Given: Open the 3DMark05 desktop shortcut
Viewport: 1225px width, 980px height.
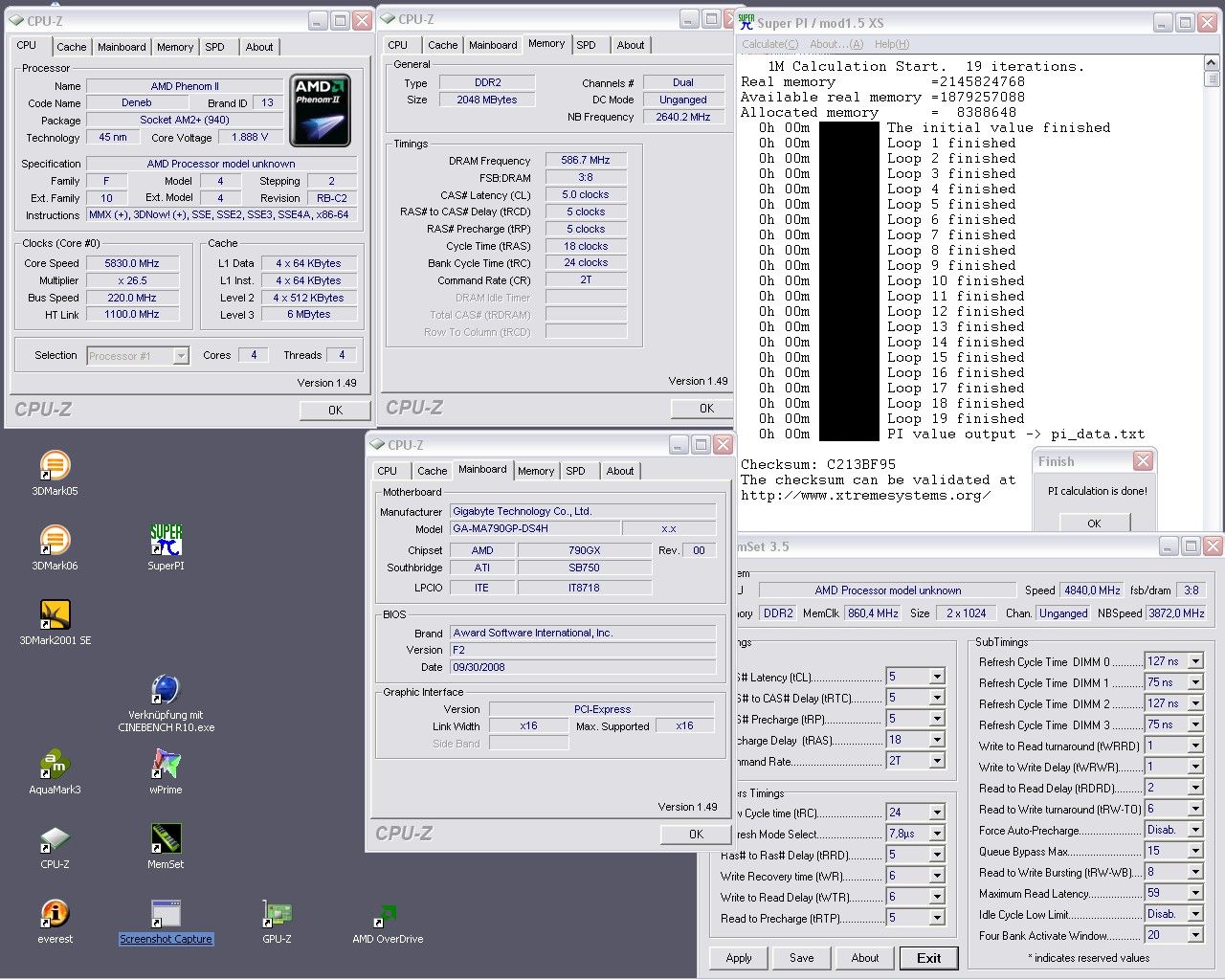Looking at the screenshot, I should click(55, 473).
